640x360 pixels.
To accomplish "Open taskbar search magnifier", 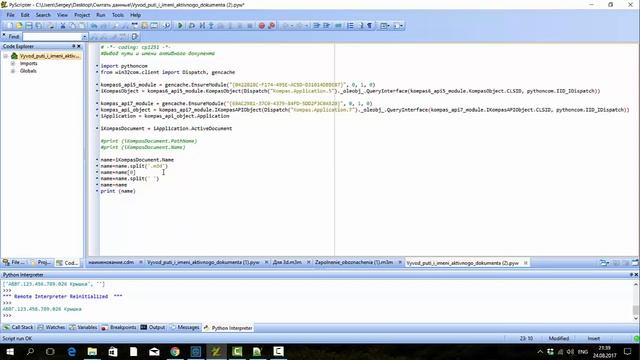I will [30, 351].
